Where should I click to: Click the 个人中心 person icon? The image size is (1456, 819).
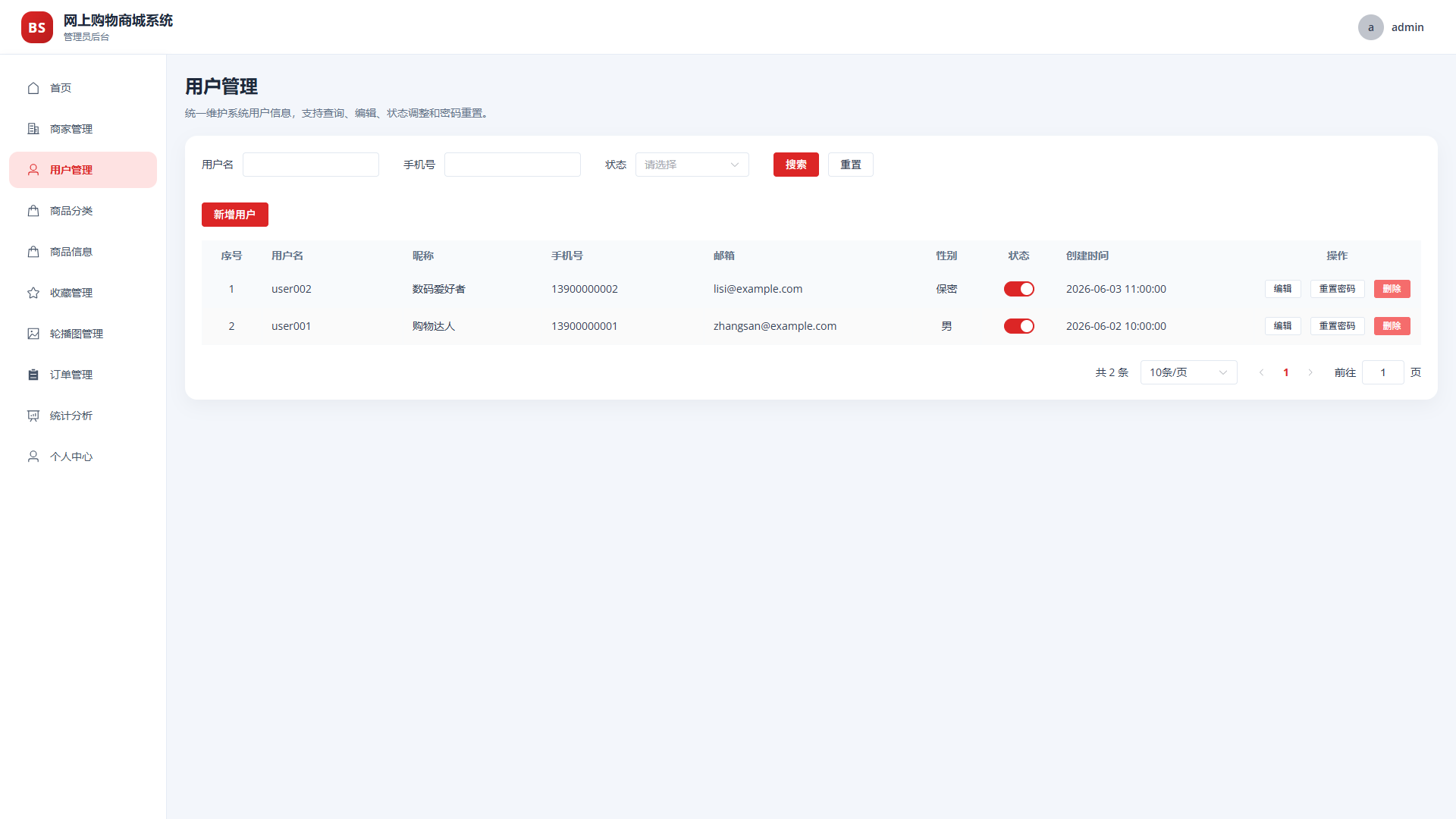point(33,457)
